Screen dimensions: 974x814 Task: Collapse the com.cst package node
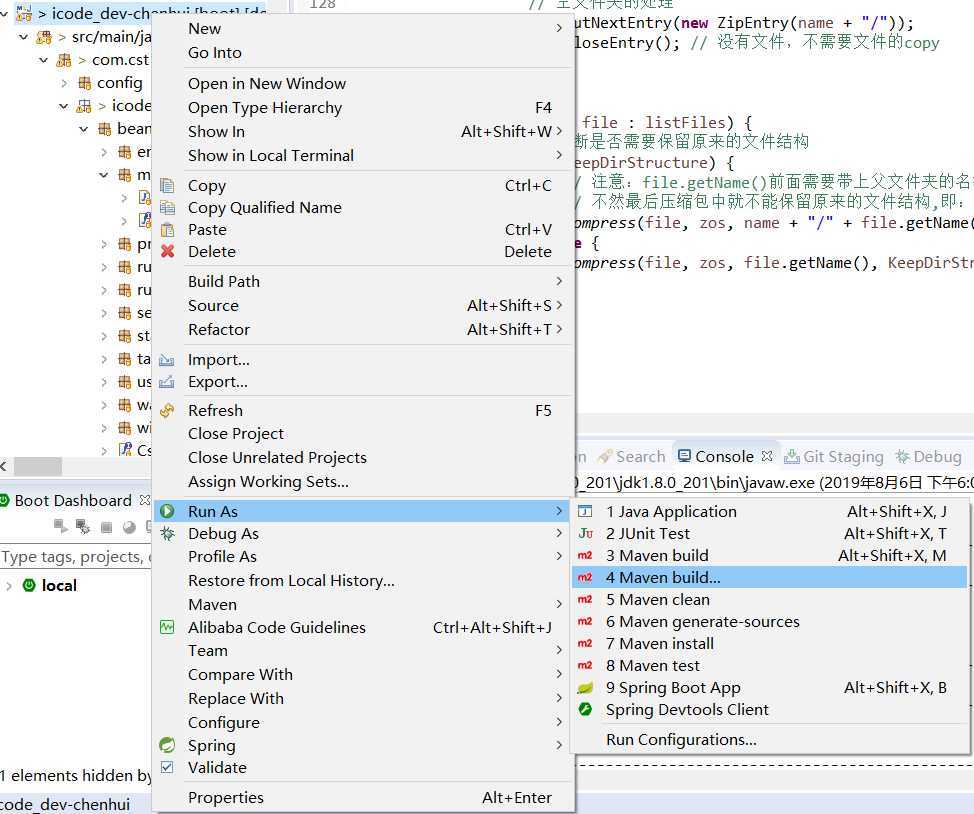point(43,60)
